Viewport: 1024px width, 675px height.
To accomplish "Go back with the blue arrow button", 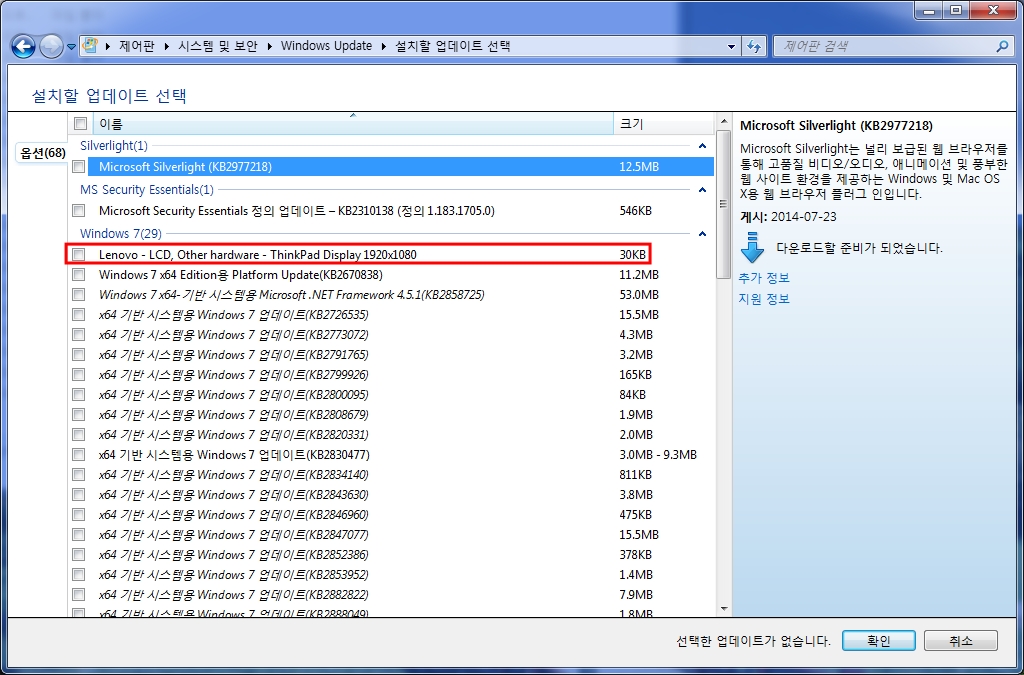I will coord(24,46).
